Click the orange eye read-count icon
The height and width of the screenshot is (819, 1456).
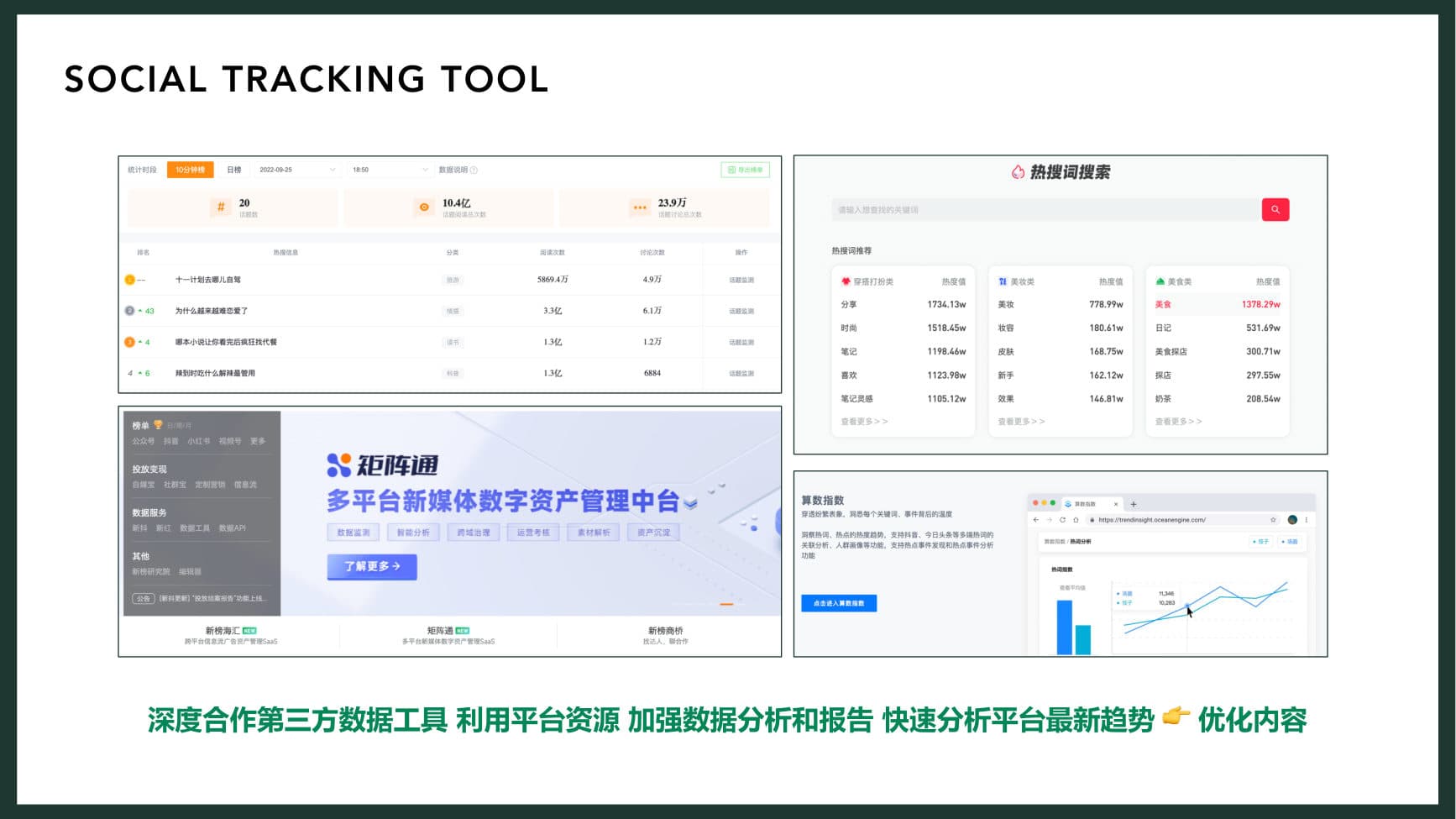coord(424,207)
